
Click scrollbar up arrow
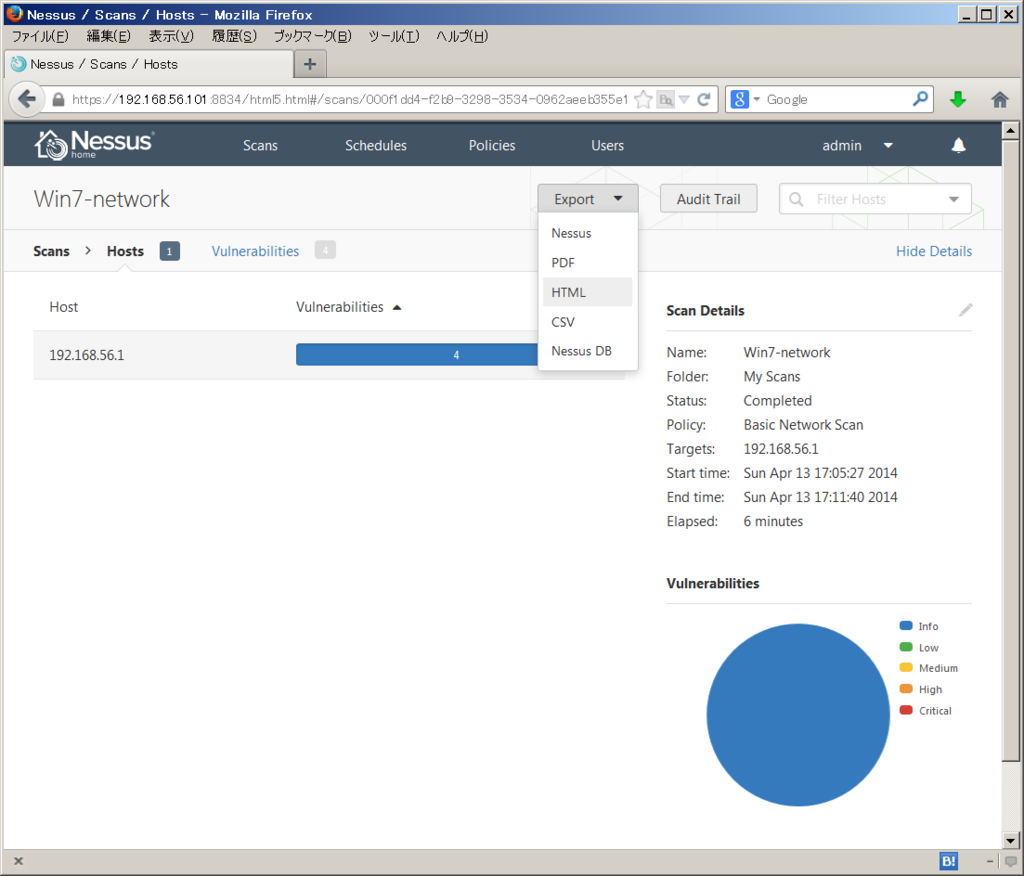1010,131
